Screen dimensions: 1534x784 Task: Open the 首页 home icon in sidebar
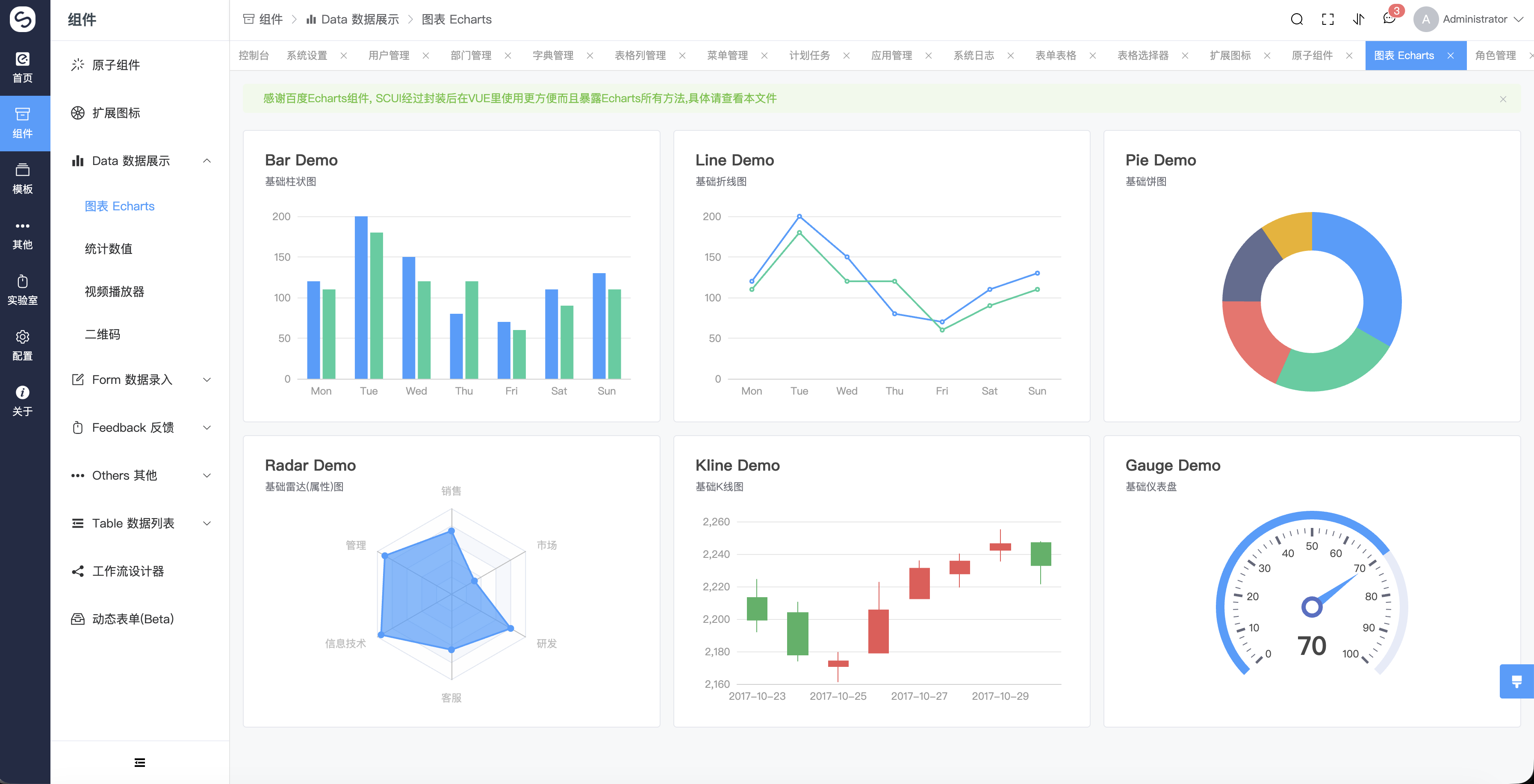coord(23,65)
